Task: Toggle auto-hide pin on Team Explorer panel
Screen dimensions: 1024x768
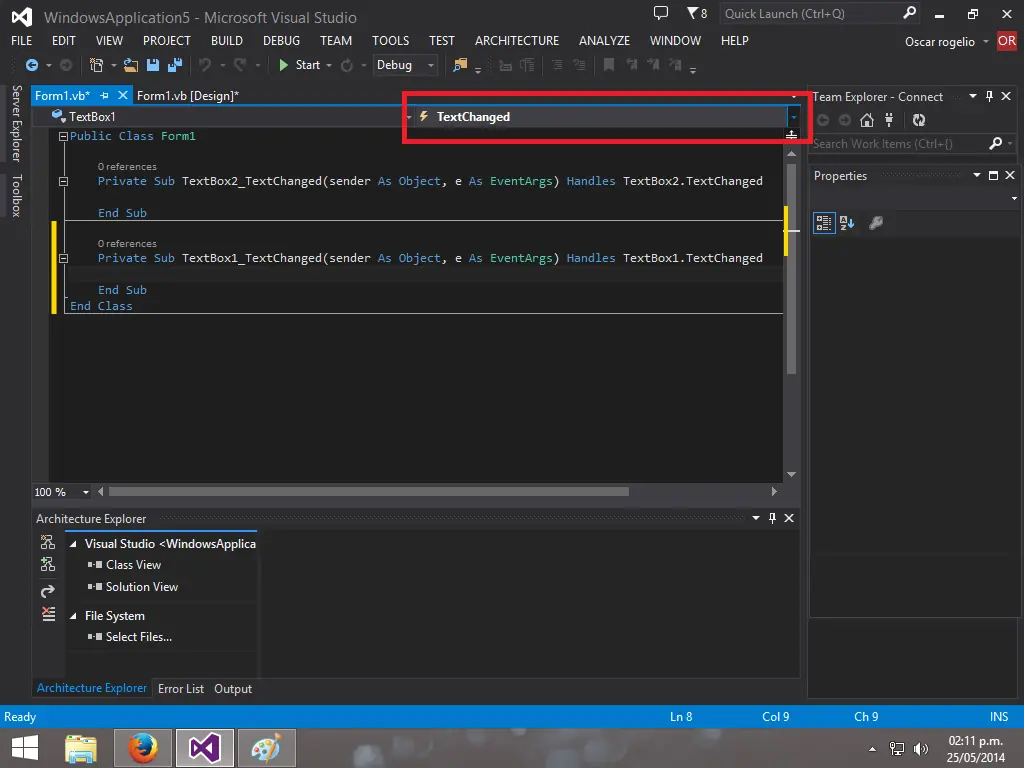Action: [x=989, y=97]
